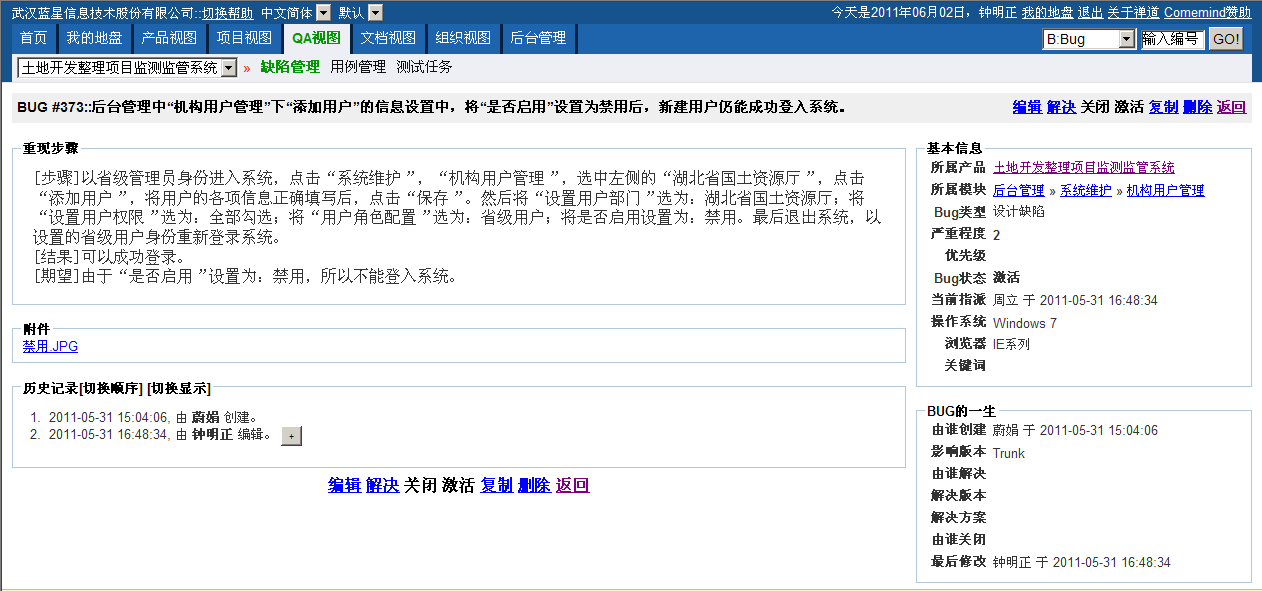
Task: Click the top 编辑 link in the bug title bar
Action: (x=1027, y=107)
